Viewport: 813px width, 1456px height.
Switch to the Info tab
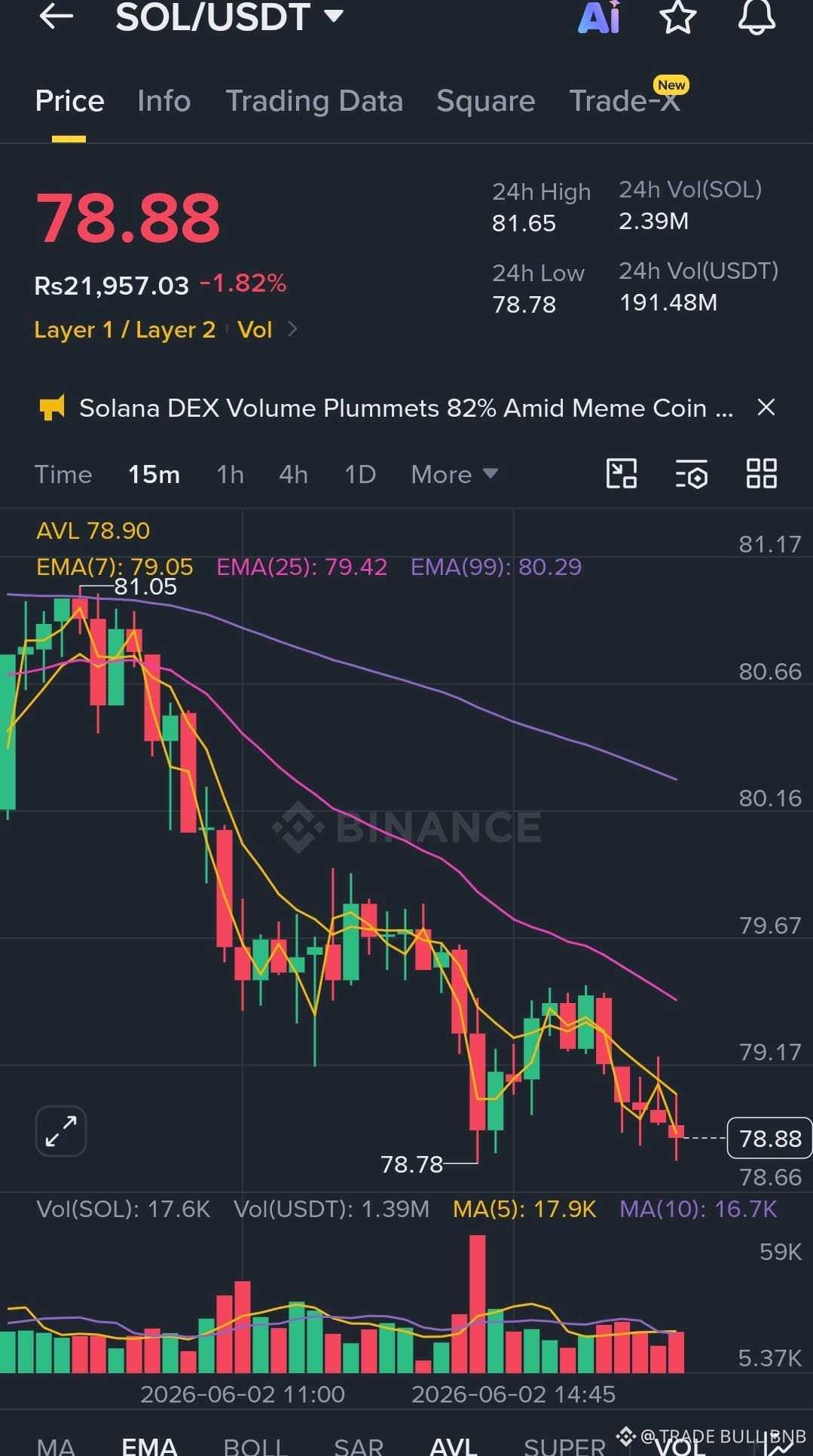click(164, 101)
